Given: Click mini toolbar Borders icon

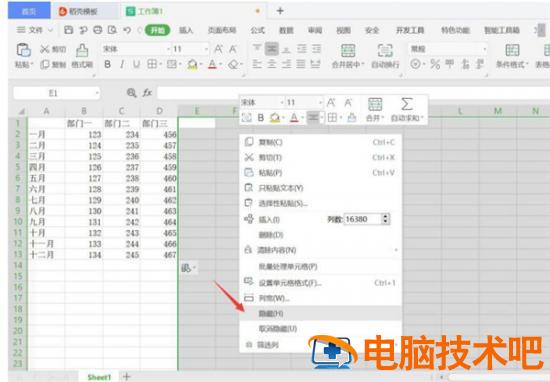Looking at the screenshot, I should click(x=332, y=118).
